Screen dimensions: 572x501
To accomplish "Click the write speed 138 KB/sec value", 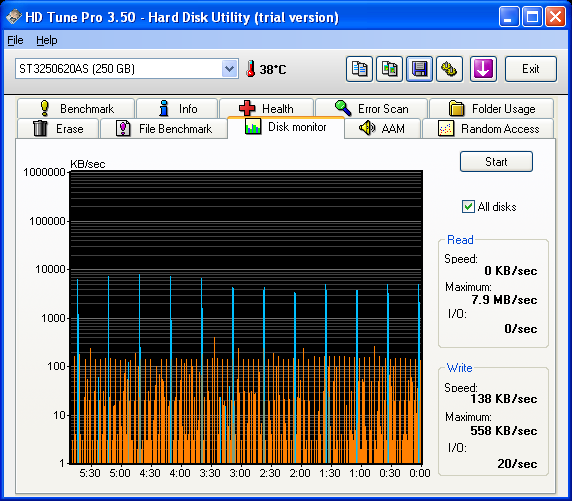I will [503, 398].
